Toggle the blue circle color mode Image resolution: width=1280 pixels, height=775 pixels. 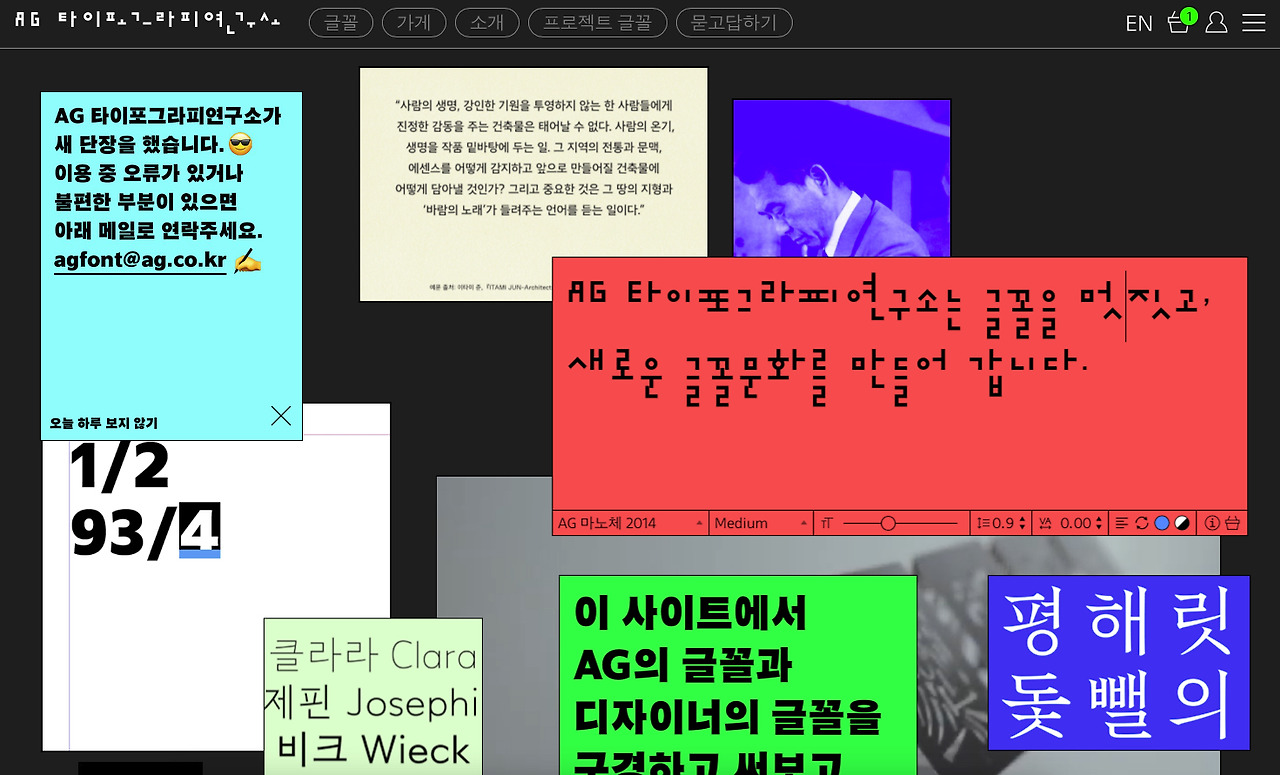(1161, 522)
